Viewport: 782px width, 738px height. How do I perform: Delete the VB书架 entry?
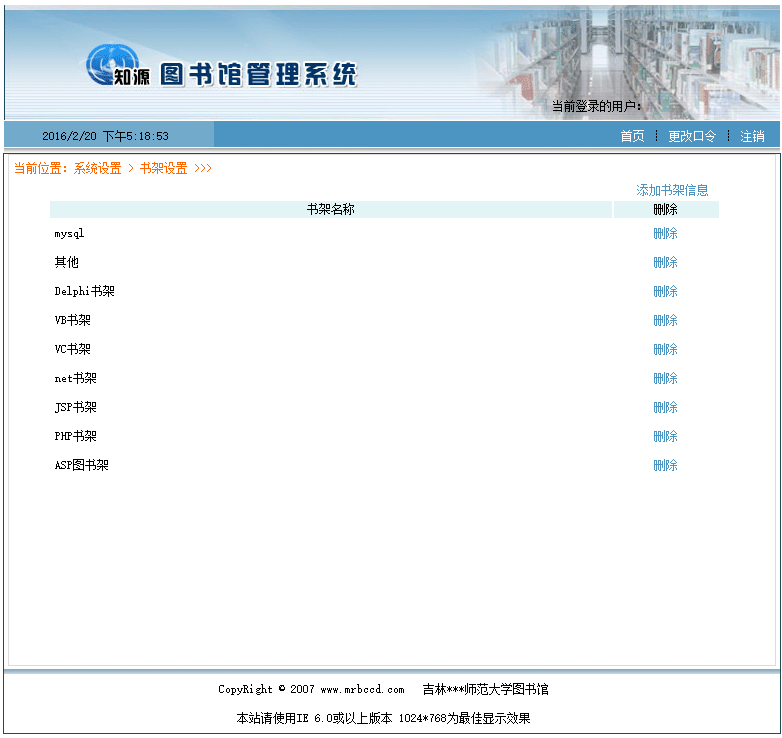coord(665,320)
